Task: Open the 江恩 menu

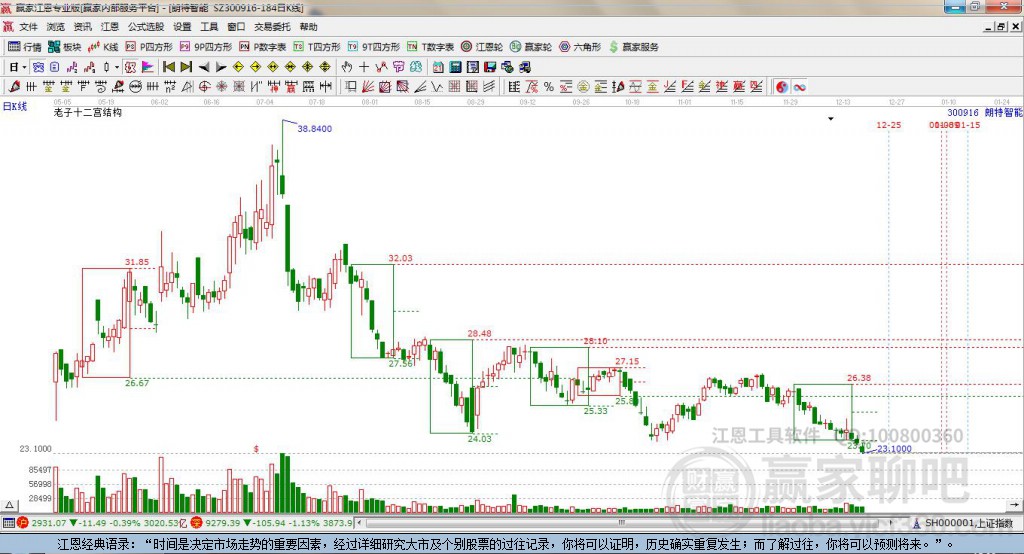Action: 110,27
